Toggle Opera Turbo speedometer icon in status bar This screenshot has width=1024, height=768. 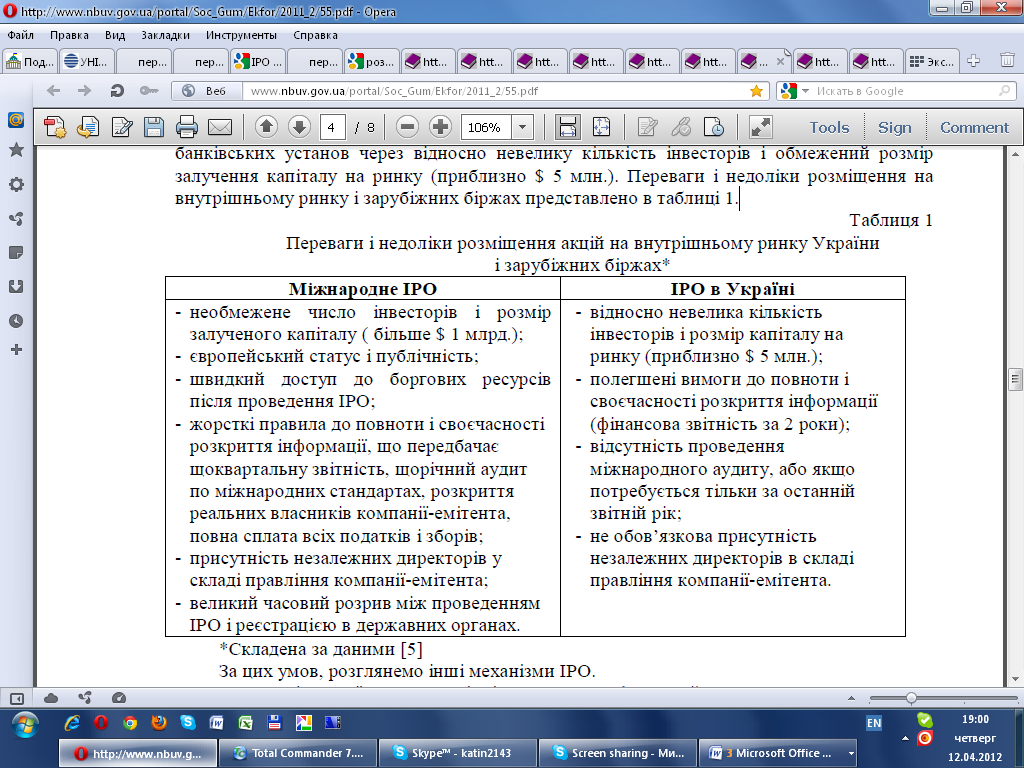click(119, 698)
